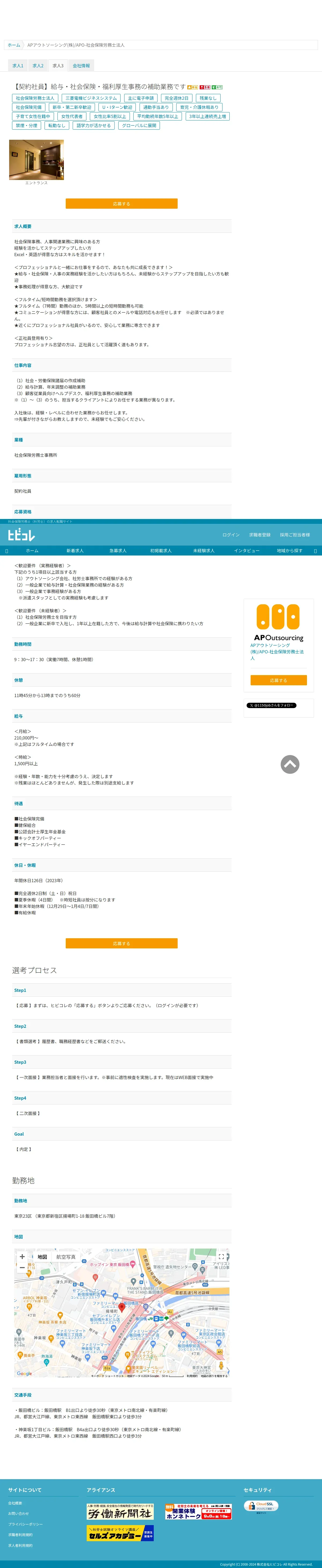
Task: Open the 未経験求人 navigation item
Action: click(x=204, y=550)
